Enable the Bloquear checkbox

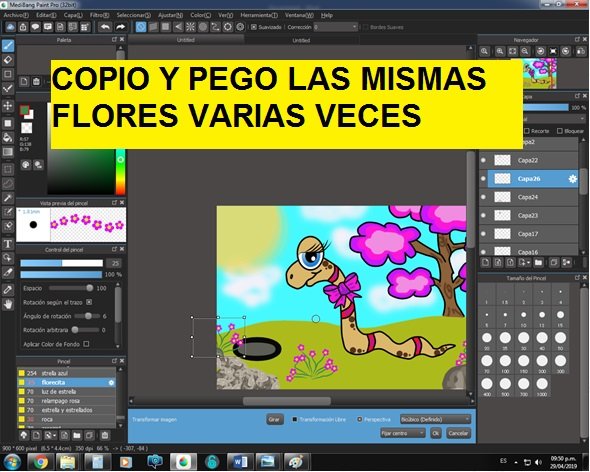560,131
